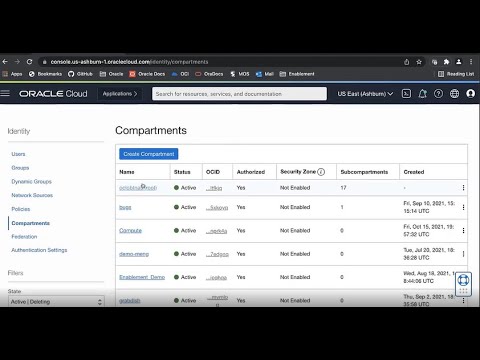Reload the page
Viewport: 480px width, 360px height.
(29, 62)
